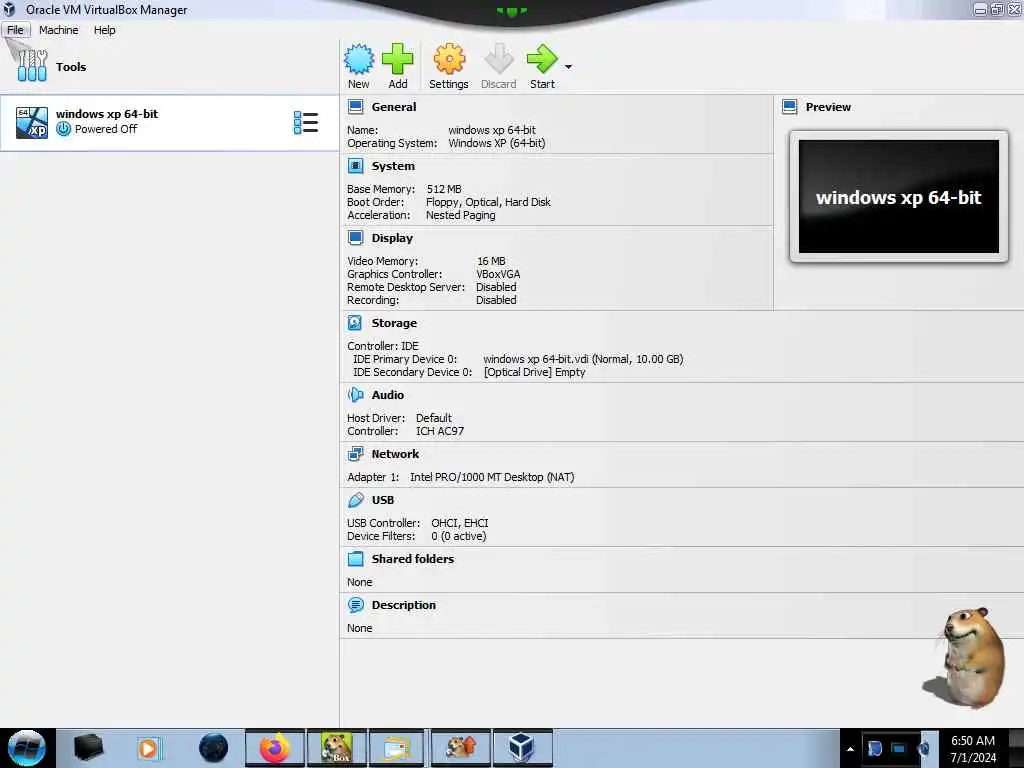Image resolution: width=1024 pixels, height=768 pixels.
Task: Click the hamster desktop mascot
Action: [x=966, y=658]
